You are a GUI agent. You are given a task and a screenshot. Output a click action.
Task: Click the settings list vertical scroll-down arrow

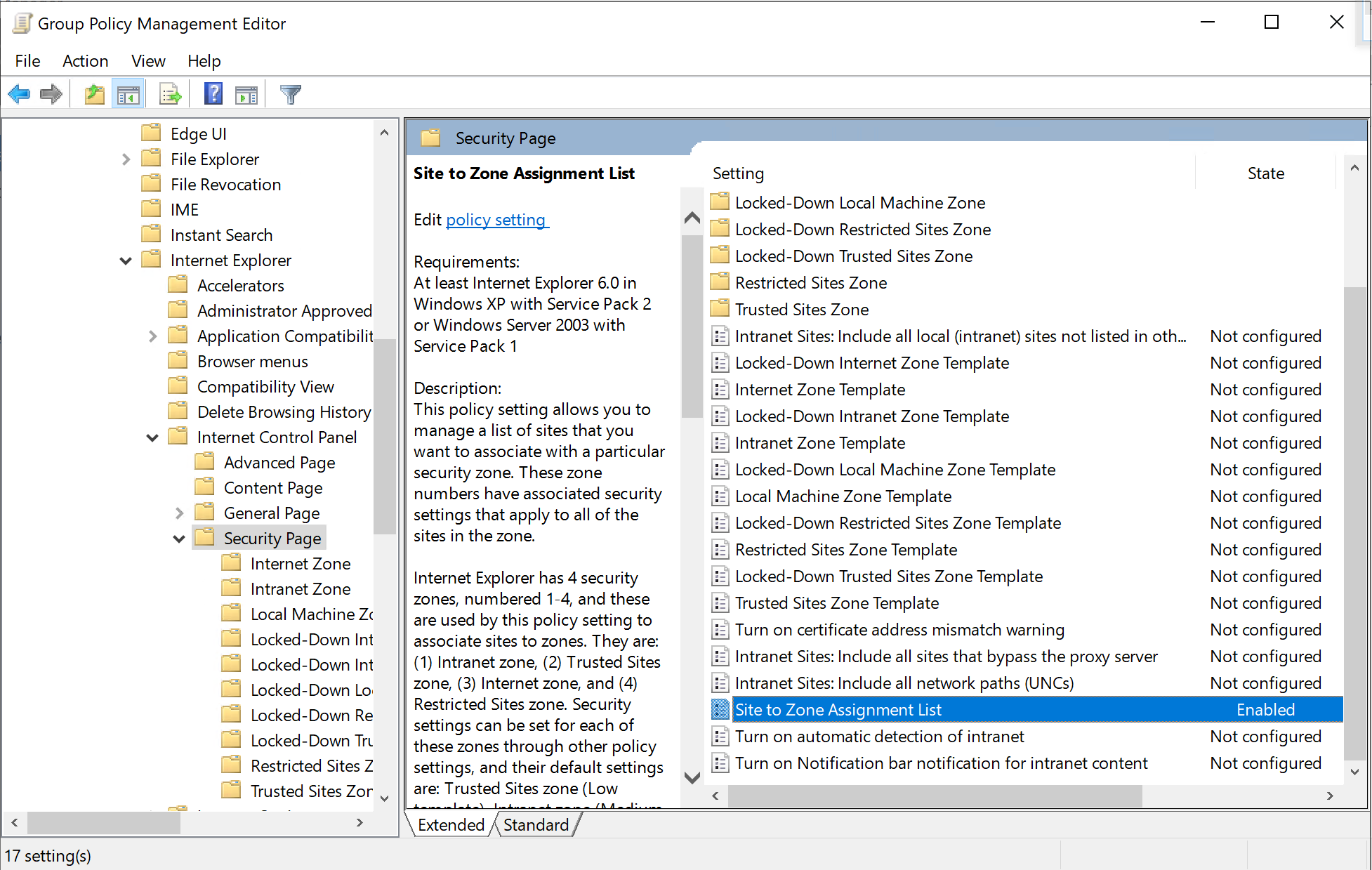tap(1354, 772)
